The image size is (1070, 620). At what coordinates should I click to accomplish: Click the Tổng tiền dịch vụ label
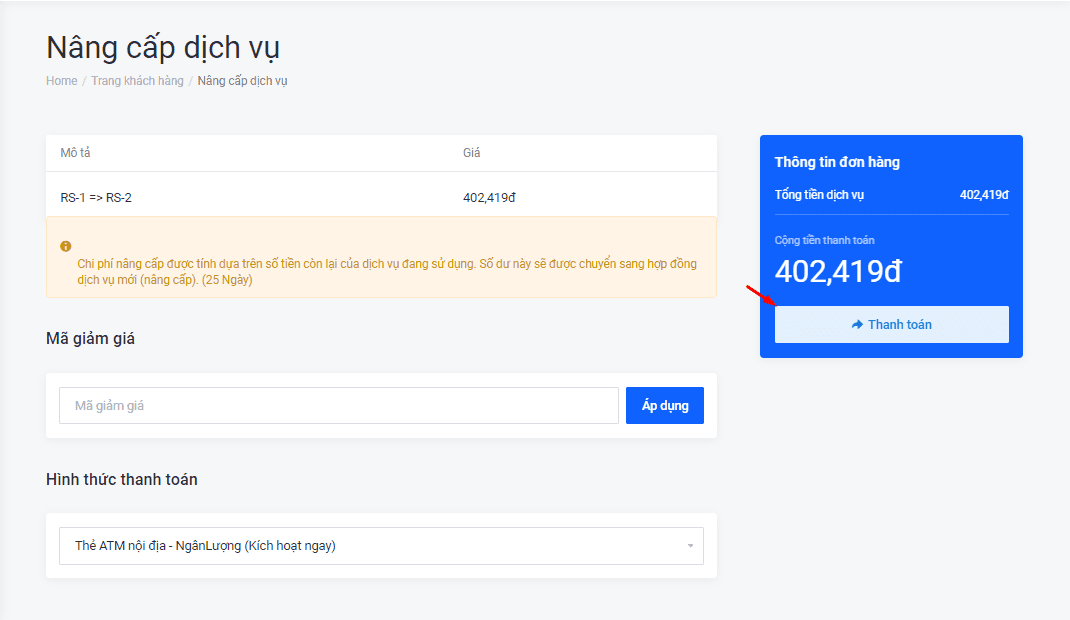click(x=819, y=195)
